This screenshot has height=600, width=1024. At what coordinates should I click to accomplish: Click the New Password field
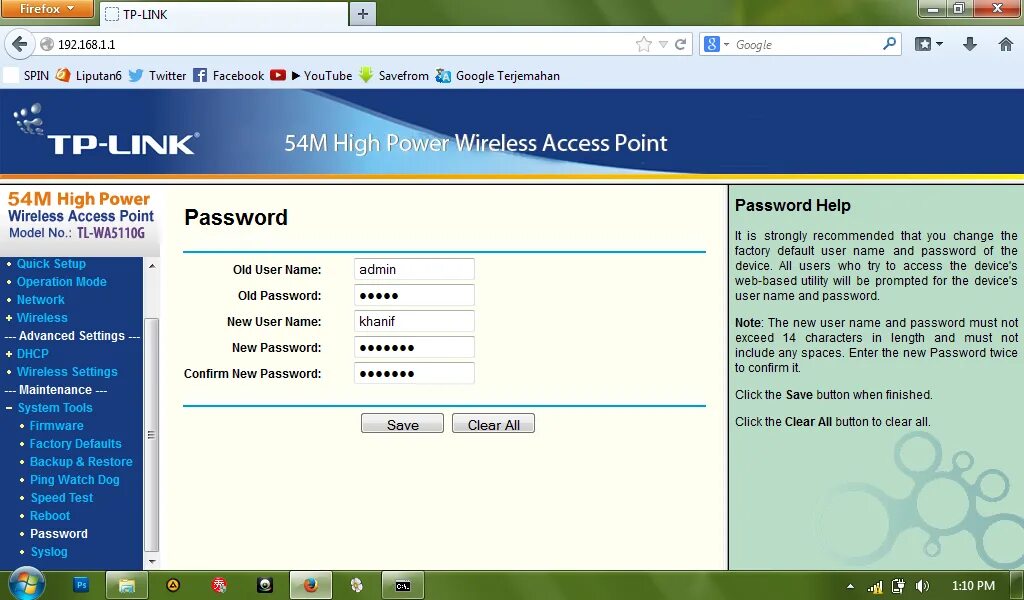[414, 347]
